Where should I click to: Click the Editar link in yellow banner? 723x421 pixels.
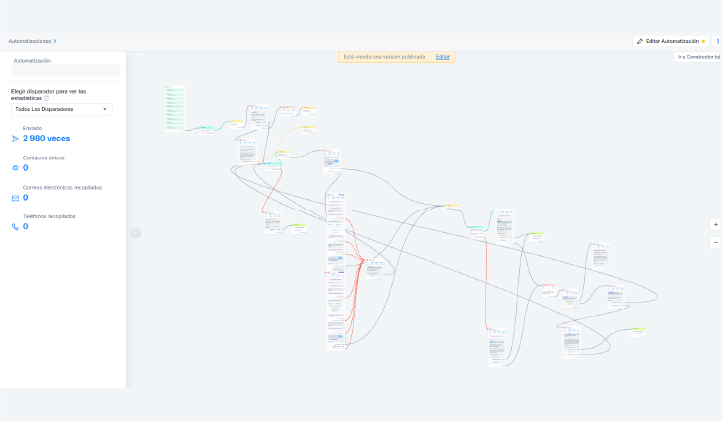[442, 57]
